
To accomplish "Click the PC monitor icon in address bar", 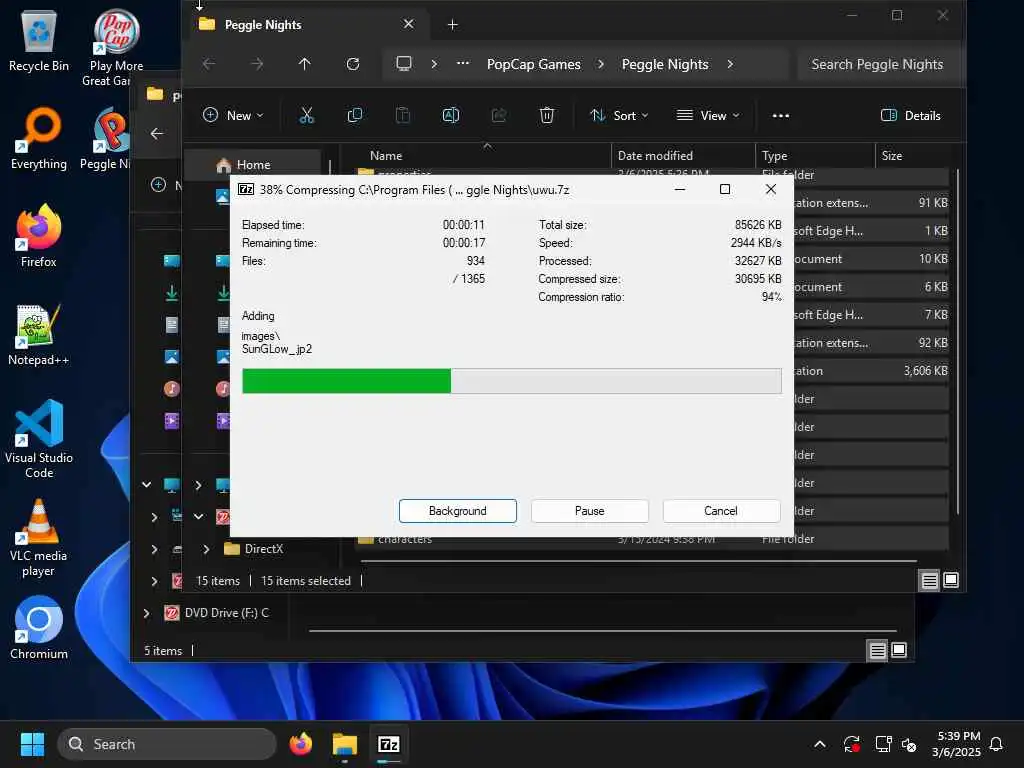I will click(x=404, y=64).
